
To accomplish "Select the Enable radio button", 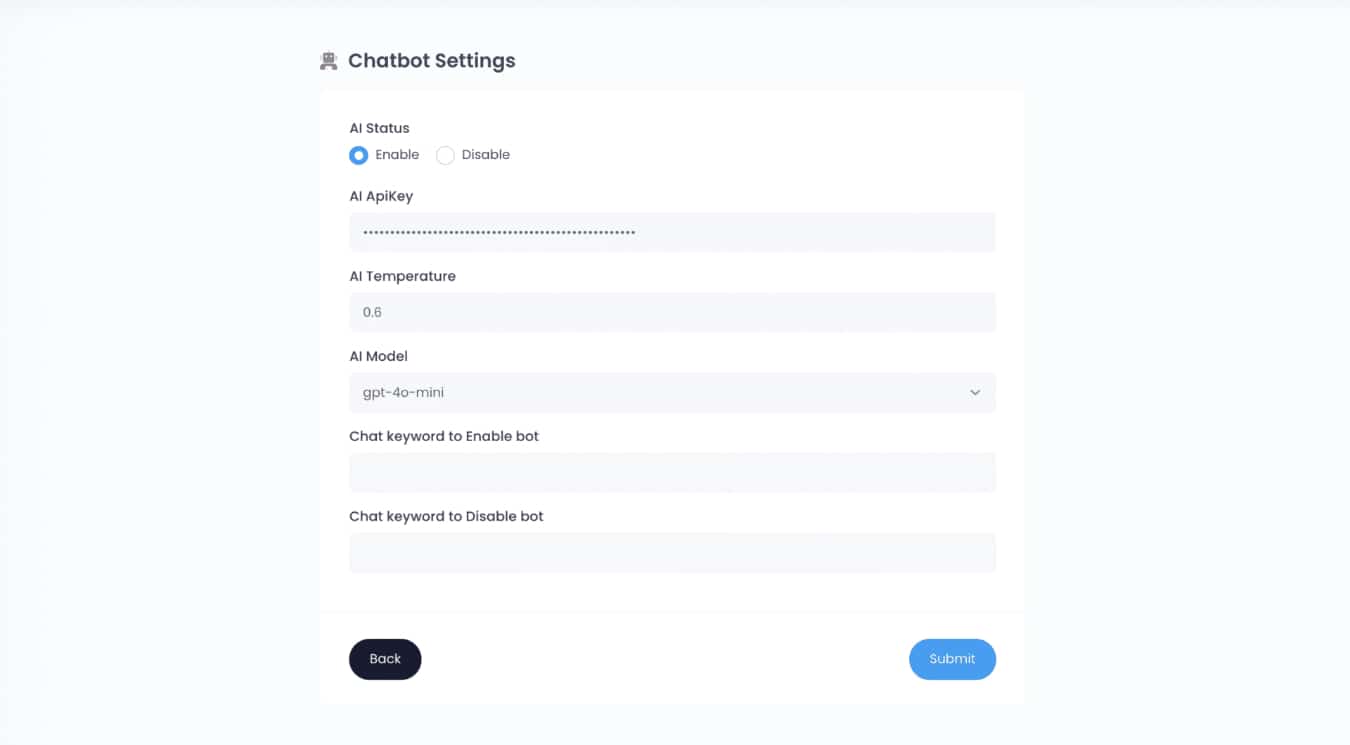I will [358, 155].
